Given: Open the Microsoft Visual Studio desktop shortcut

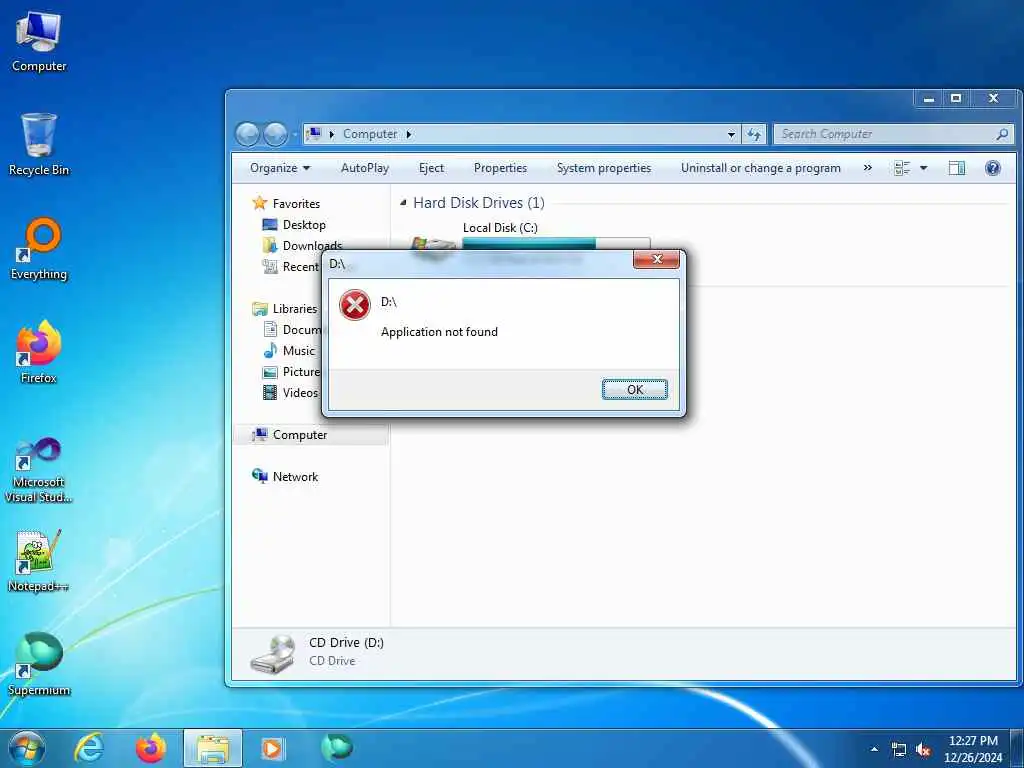Looking at the screenshot, I should click(39, 470).
